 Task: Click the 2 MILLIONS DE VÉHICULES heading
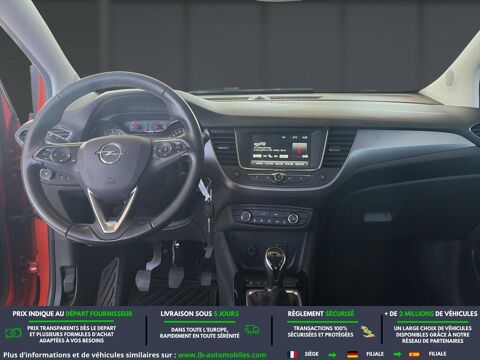431,314
